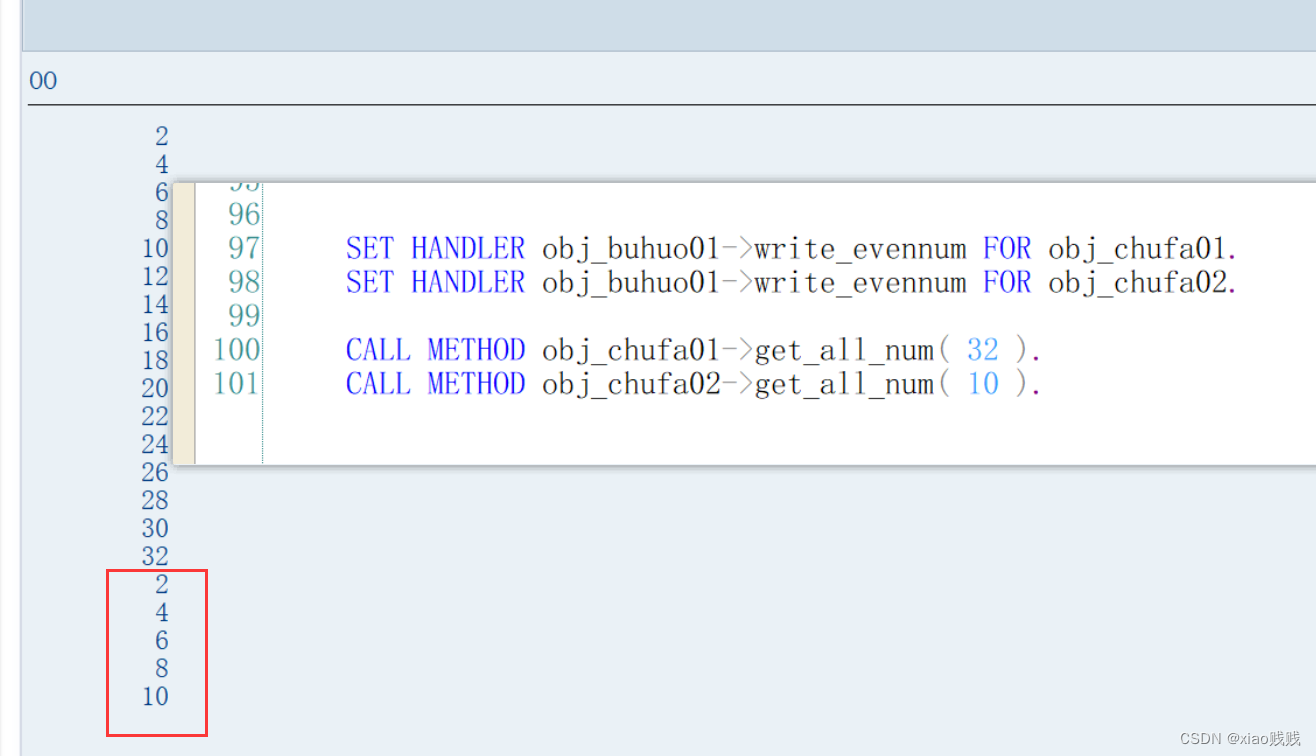Select the SET HANDLER keyword on line 97

[x=434, y=248]
